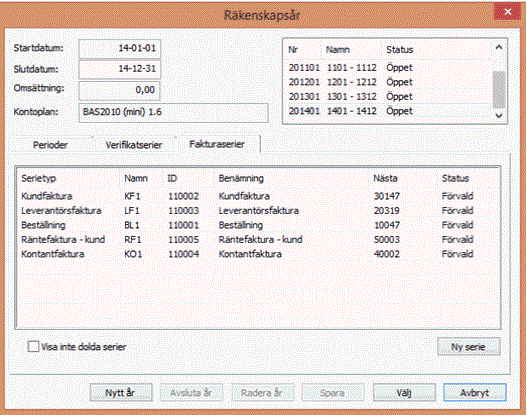Select the Leverantörsfaktura LF1 series row
The width and height of the screenshot is (527, 416).
[257, 211]
